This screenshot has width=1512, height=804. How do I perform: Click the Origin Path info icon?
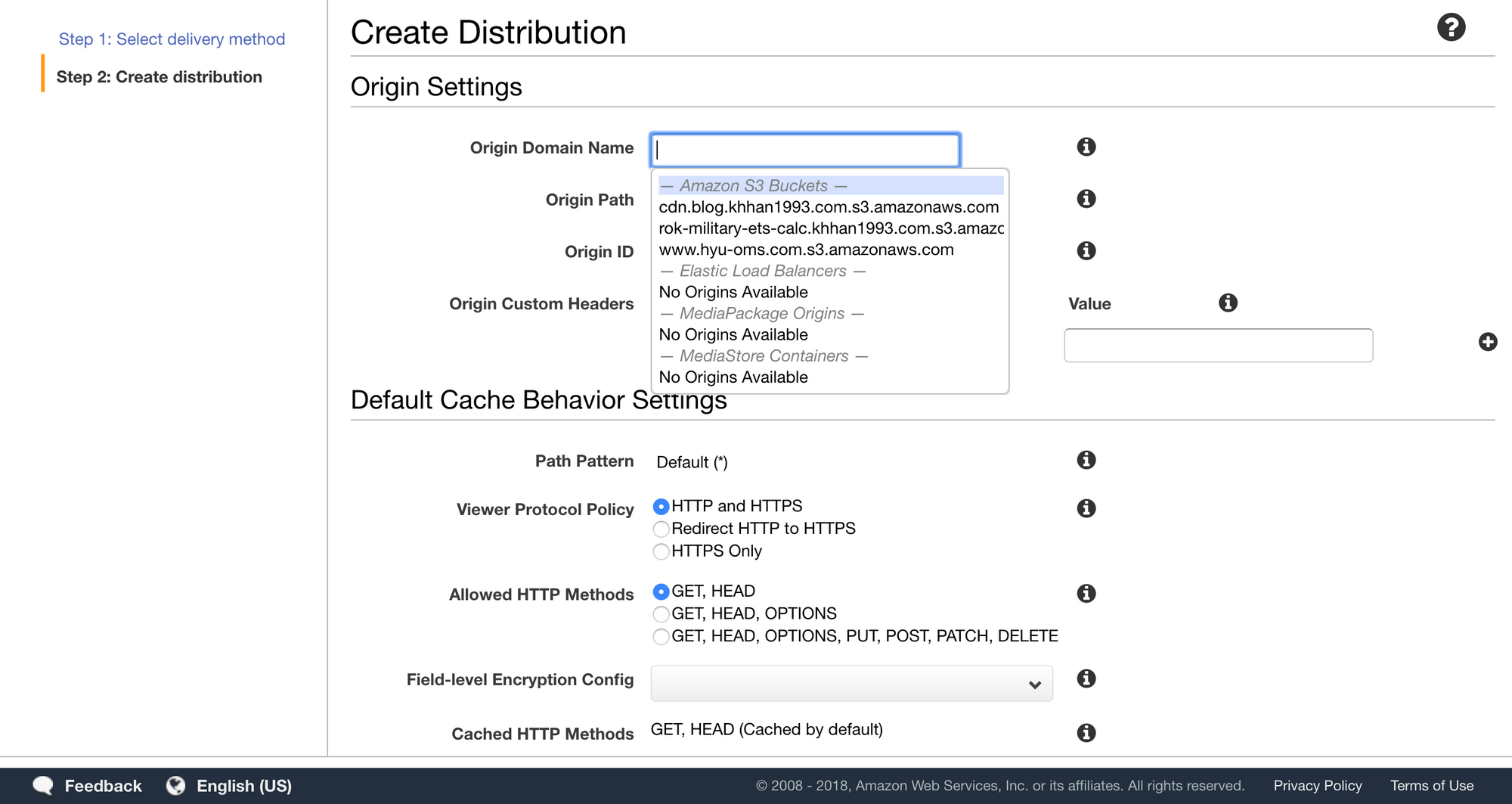click(1086, 199)
